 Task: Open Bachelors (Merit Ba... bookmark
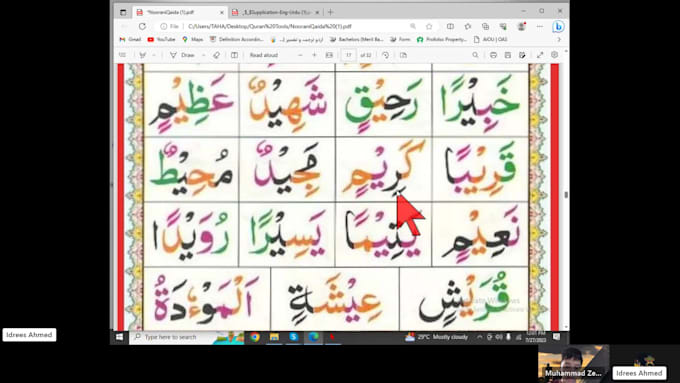click(x=356, y=39)
